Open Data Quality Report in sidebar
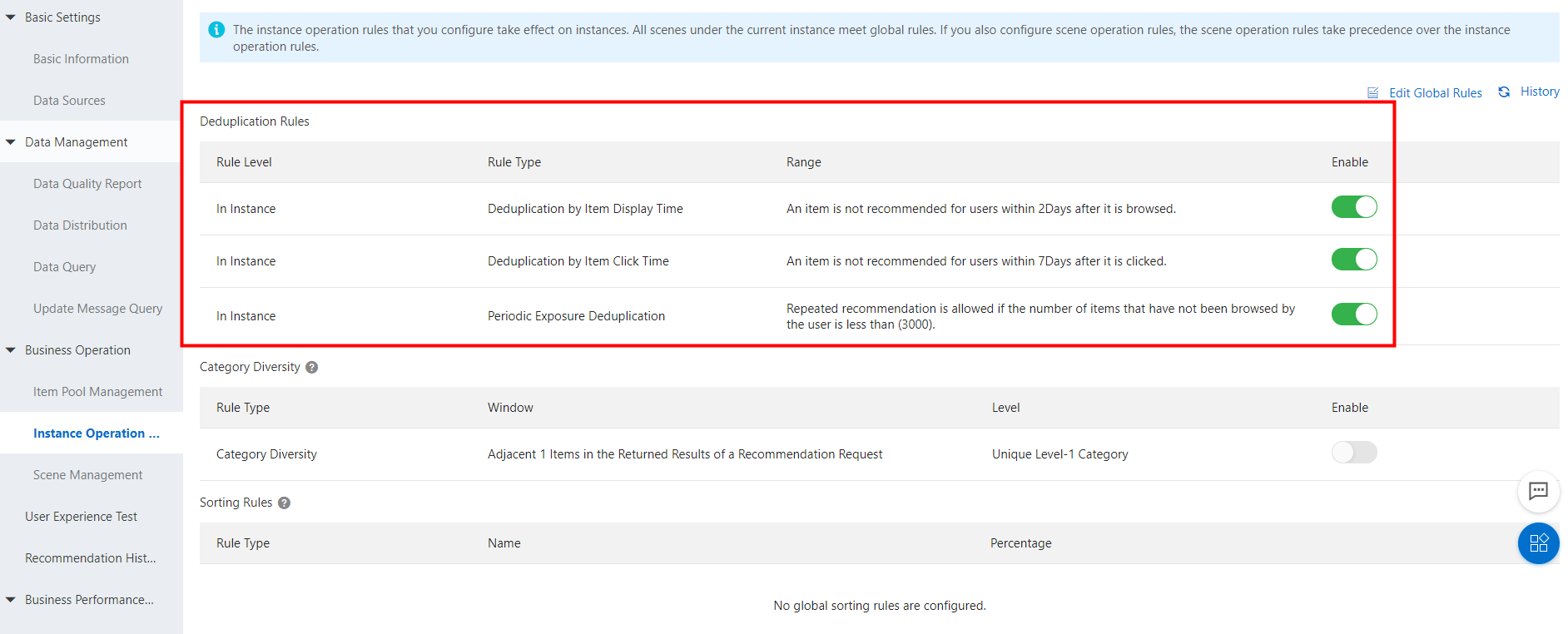The height and width of the screenshot is (634, 1568). (87, 184)
